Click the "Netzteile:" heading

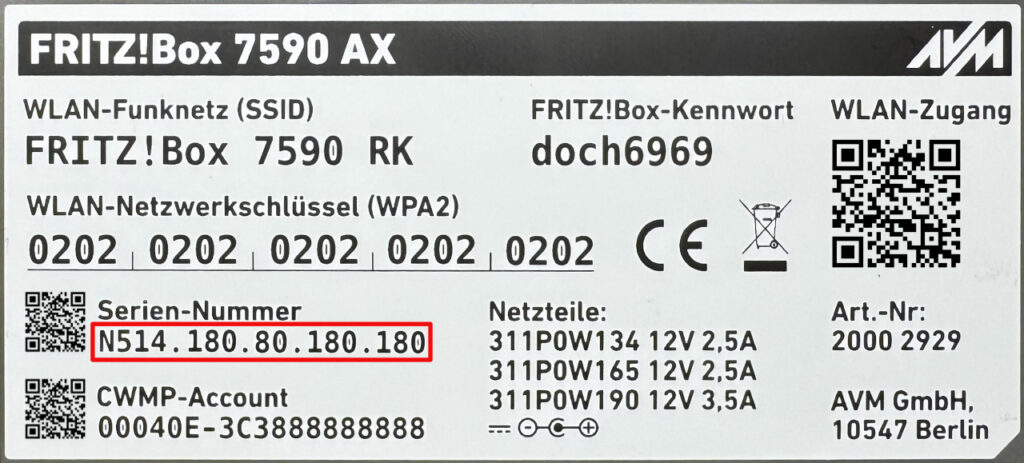point(548,312)
